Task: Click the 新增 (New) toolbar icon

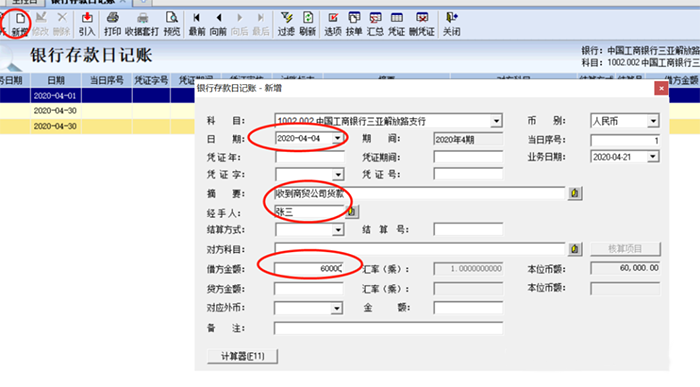Action: pyautogui.click(x=20, y=24)
